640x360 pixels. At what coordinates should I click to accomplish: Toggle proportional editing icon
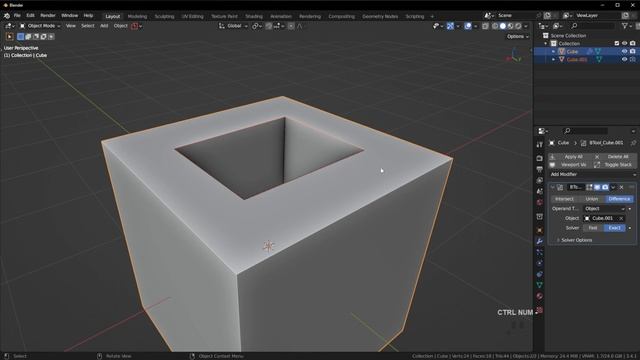point(291,26)
